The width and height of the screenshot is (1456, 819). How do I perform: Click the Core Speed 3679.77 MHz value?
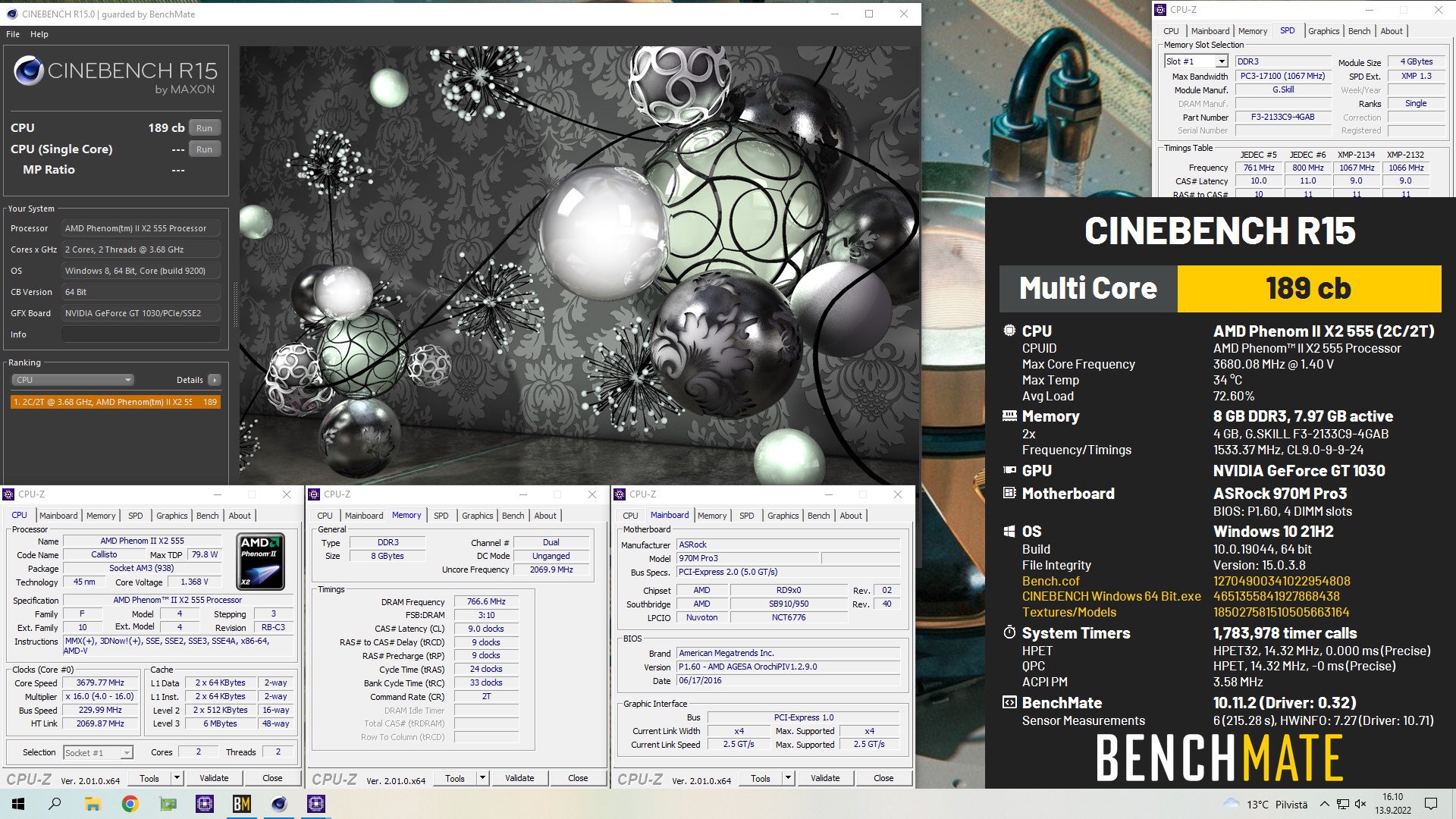pos(100,683)
